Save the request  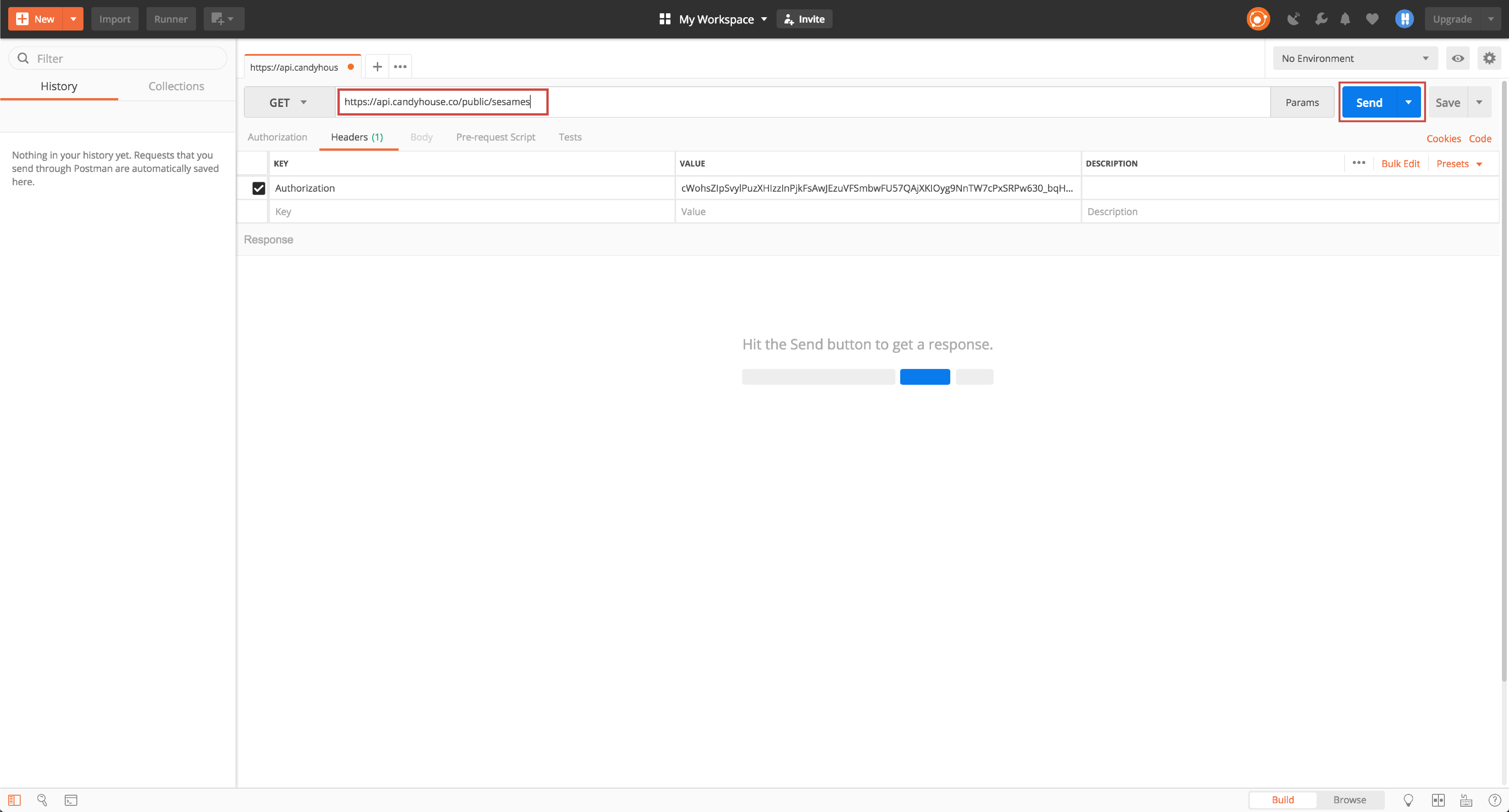1448,102
